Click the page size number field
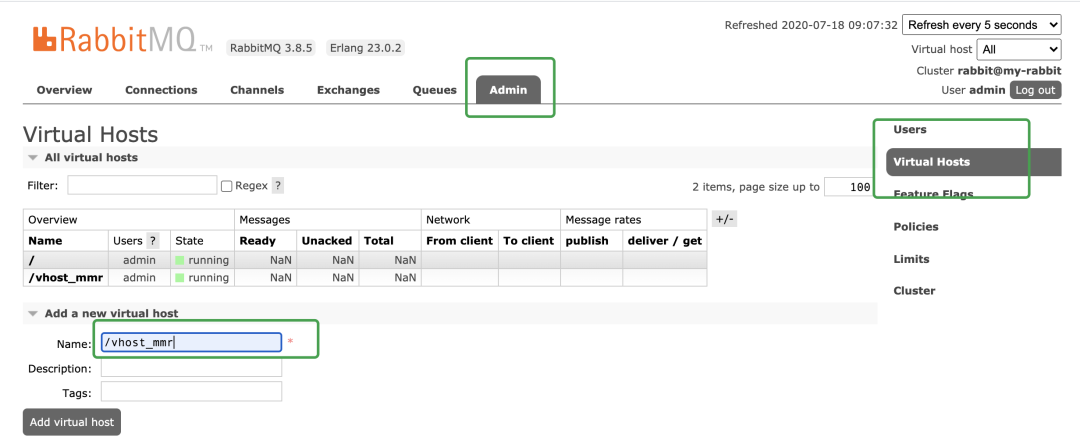The width and height of the screenshot is (1080, 447). coord(848,187)
